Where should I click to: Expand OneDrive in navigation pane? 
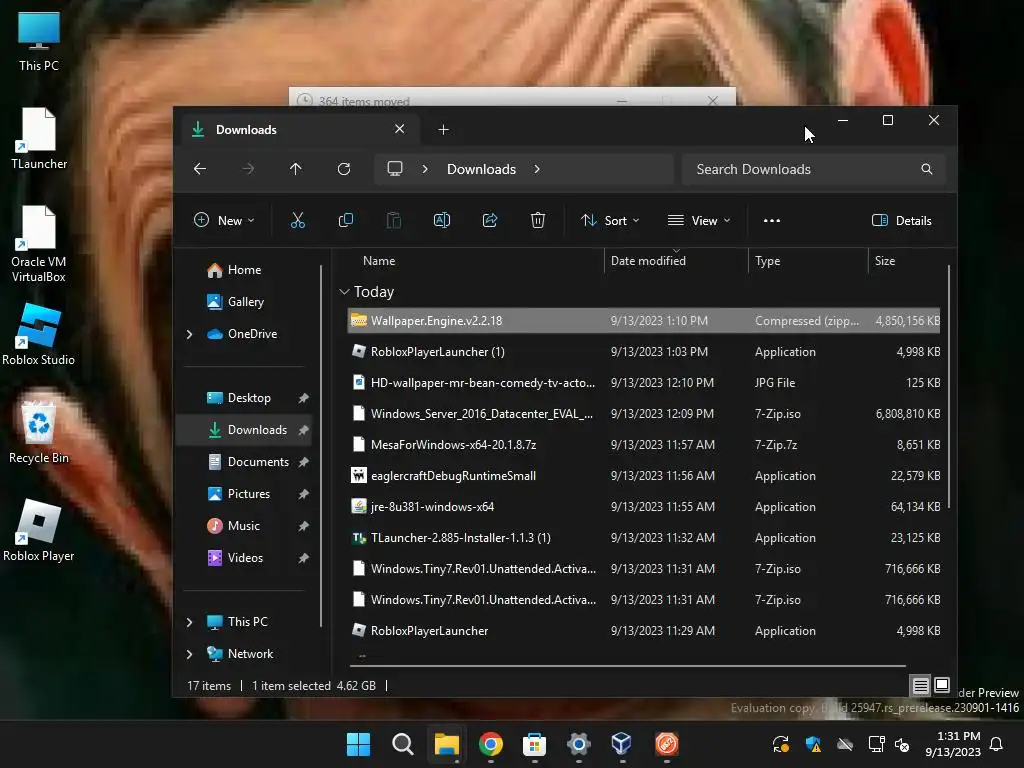pos(189,334)
